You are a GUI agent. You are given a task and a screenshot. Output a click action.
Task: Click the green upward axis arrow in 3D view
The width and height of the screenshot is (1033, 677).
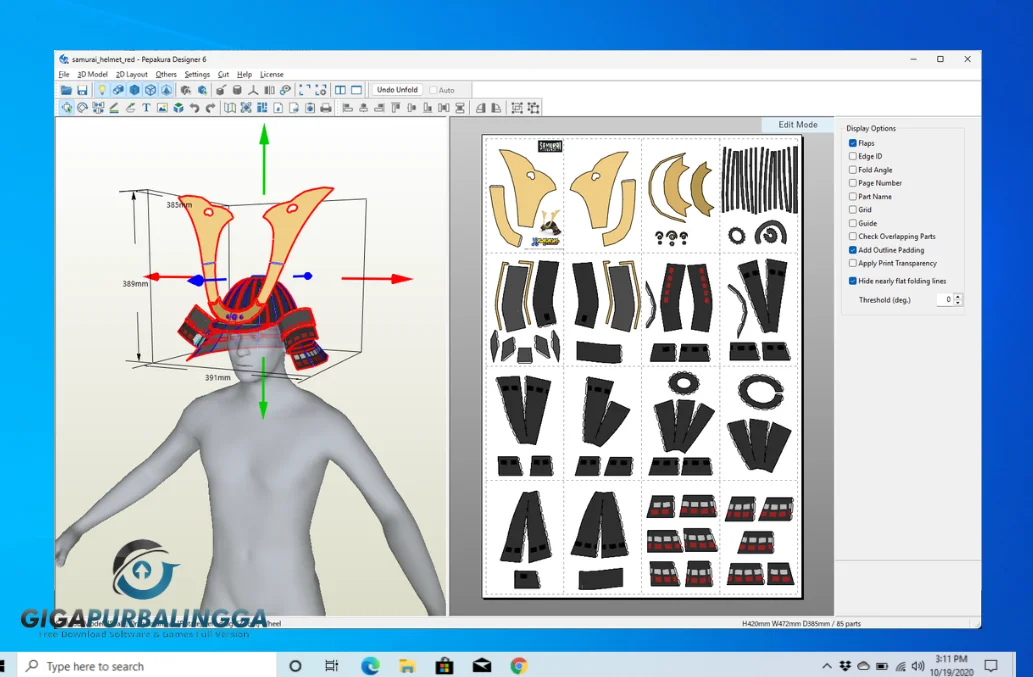(264, 159)
